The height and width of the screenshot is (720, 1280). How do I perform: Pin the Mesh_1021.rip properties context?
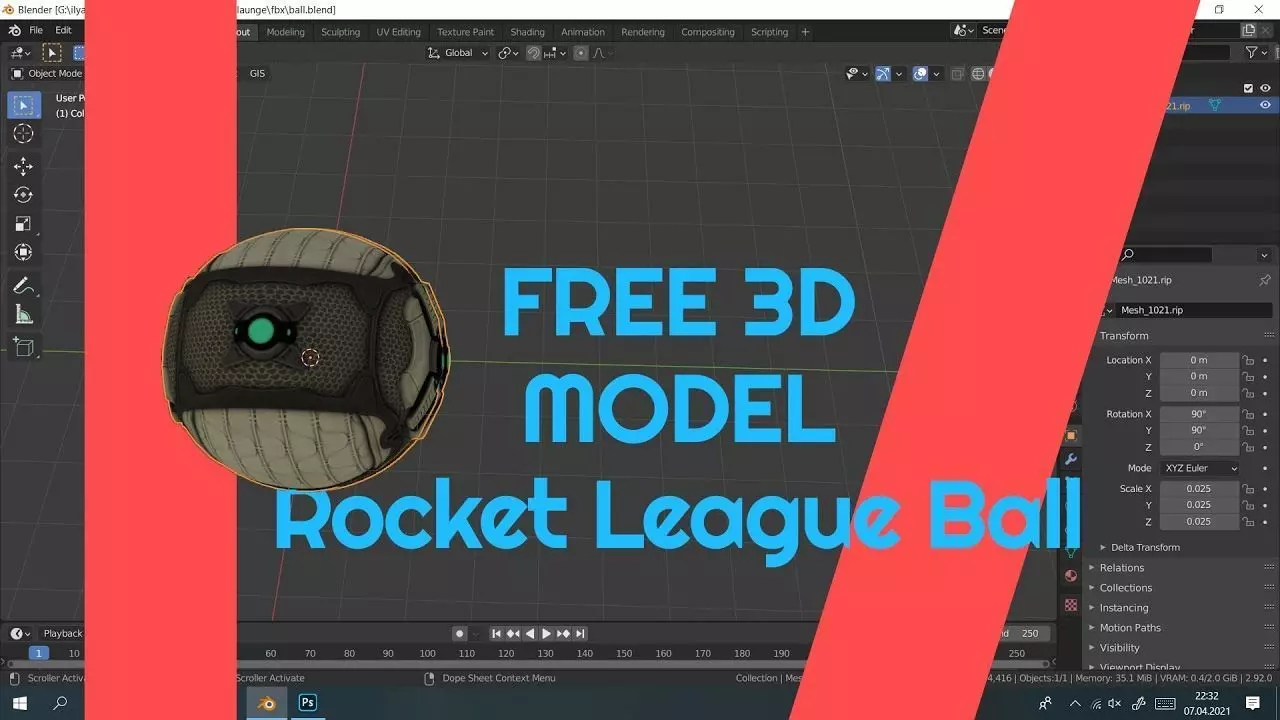(x=1265, y=280)
